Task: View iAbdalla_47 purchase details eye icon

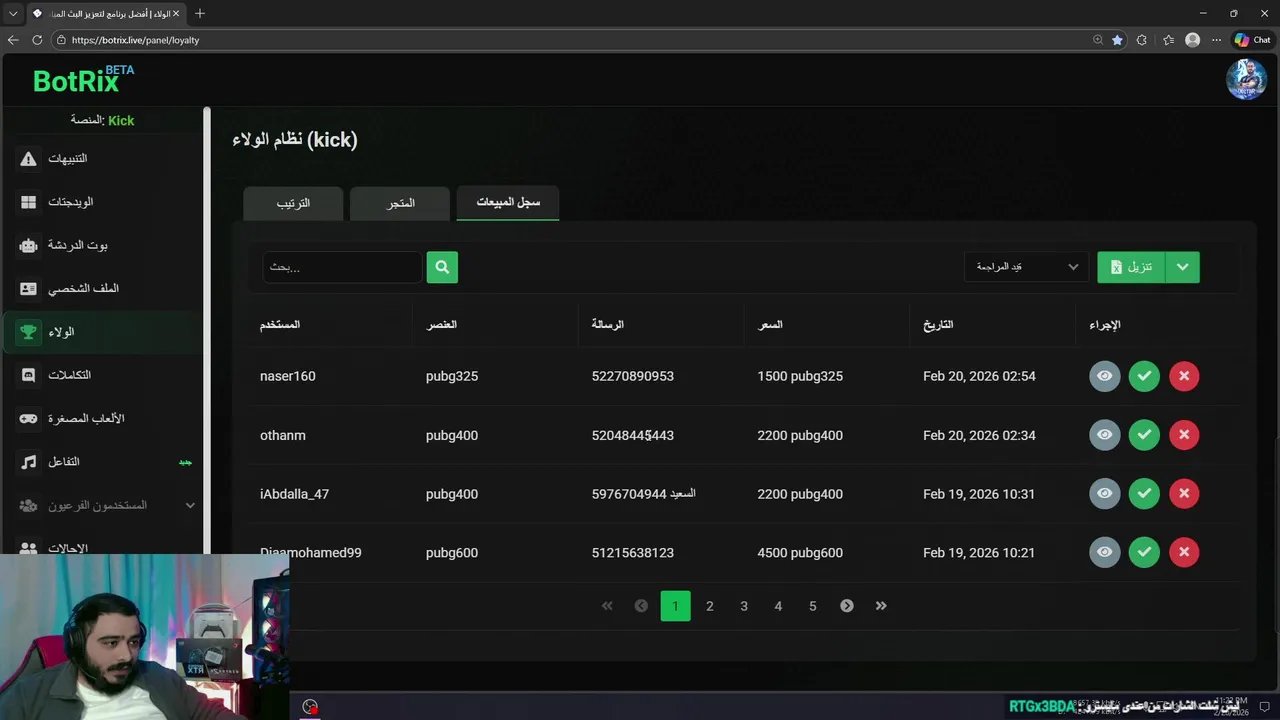Action: point(1104,493)
